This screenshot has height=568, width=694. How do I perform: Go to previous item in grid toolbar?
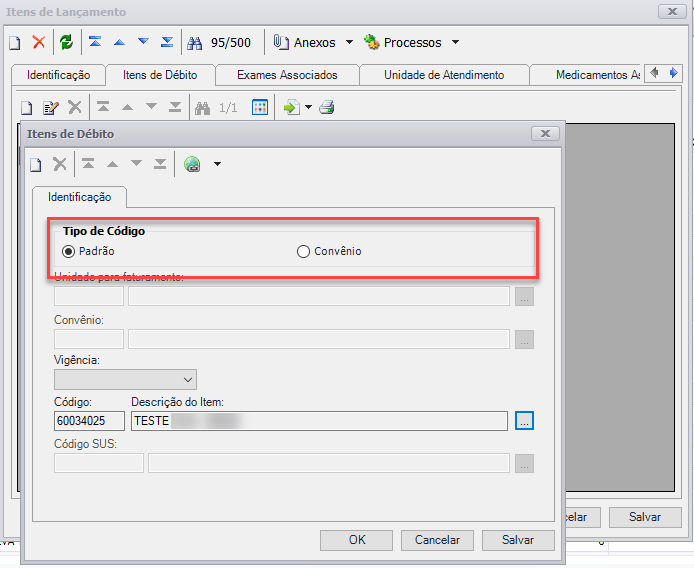click(127, 107)
